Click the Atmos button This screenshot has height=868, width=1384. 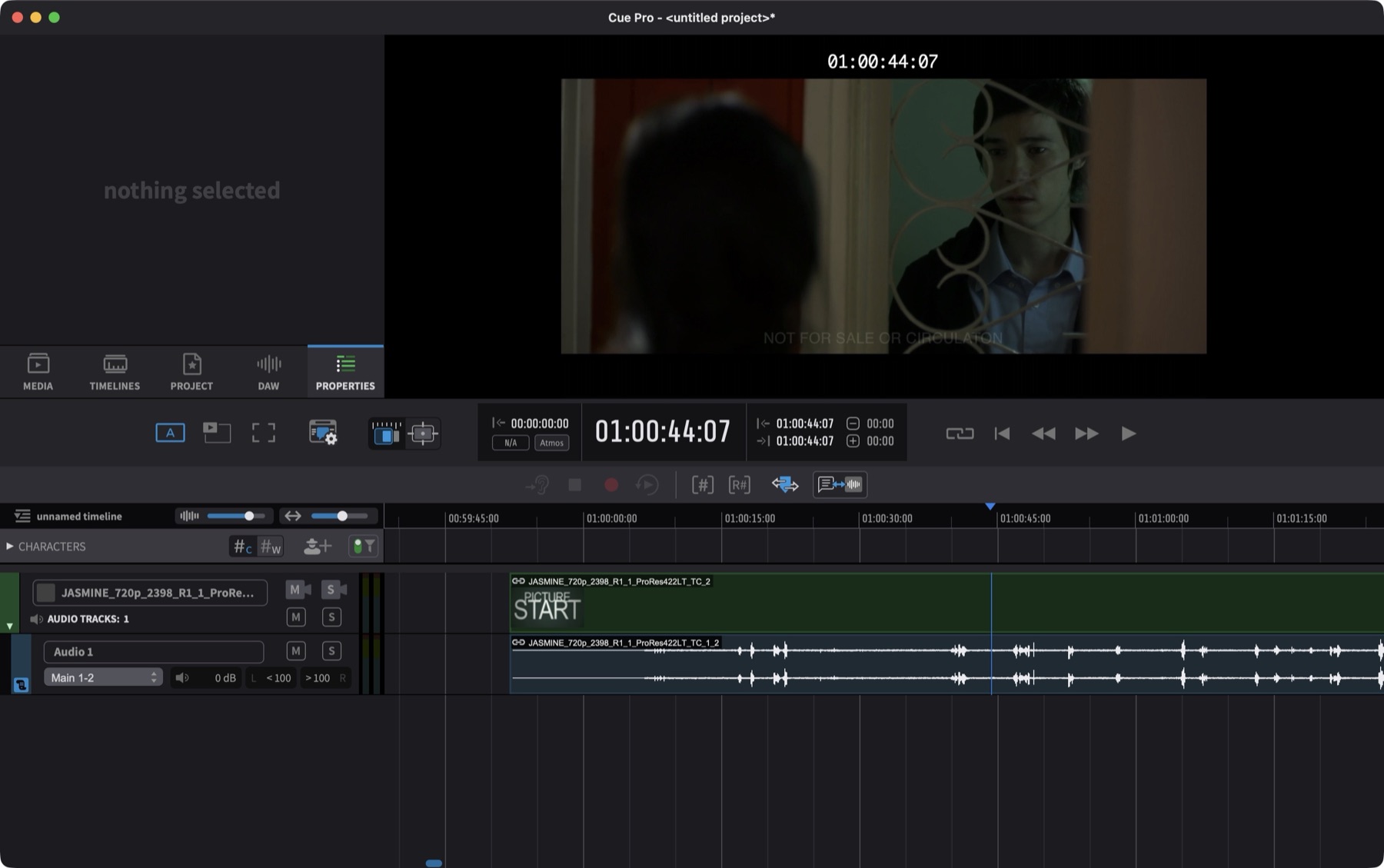[551, 443]
